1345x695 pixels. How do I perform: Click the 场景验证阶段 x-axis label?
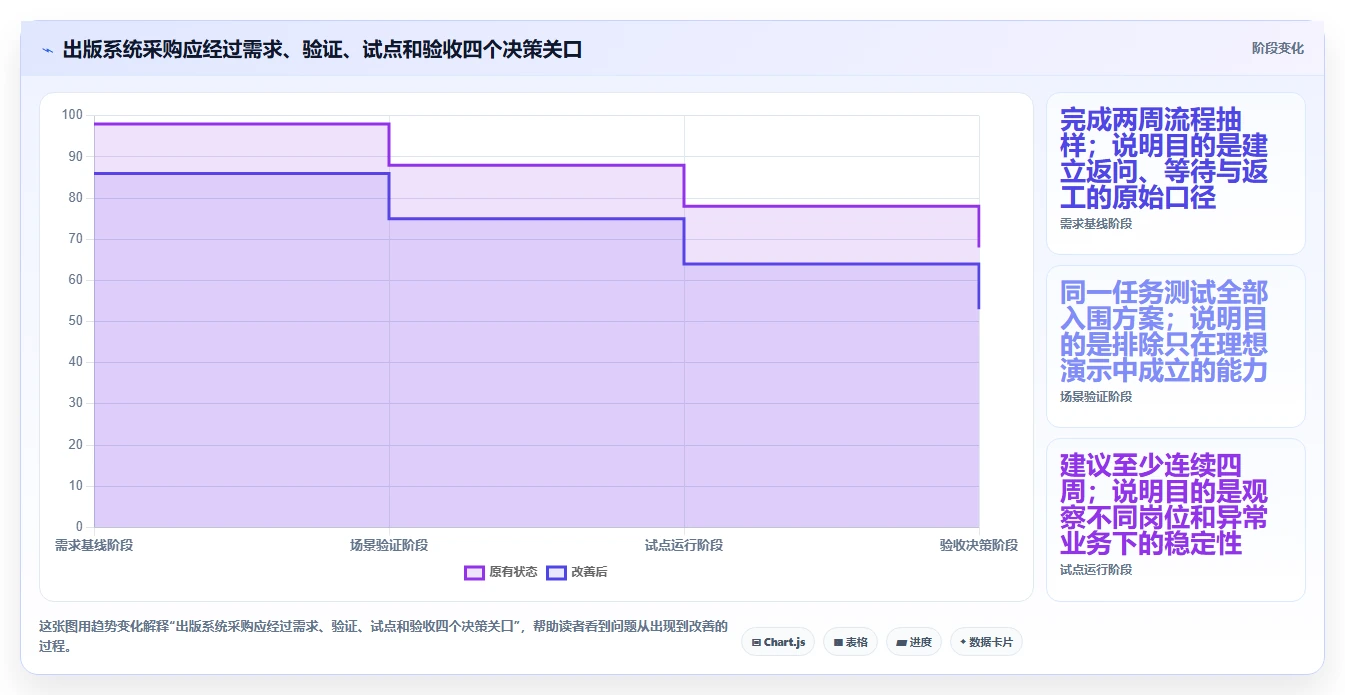click(389, 545)
